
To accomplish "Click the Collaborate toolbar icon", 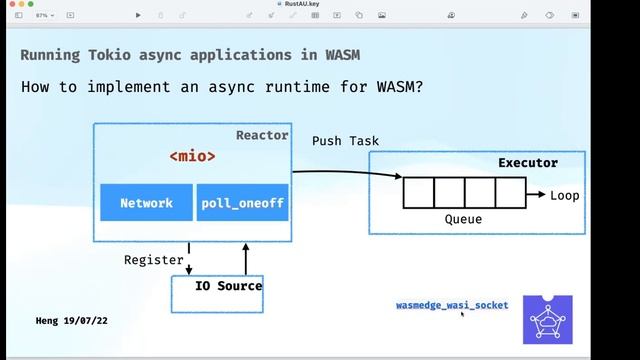I will click(x=451, y=16).
